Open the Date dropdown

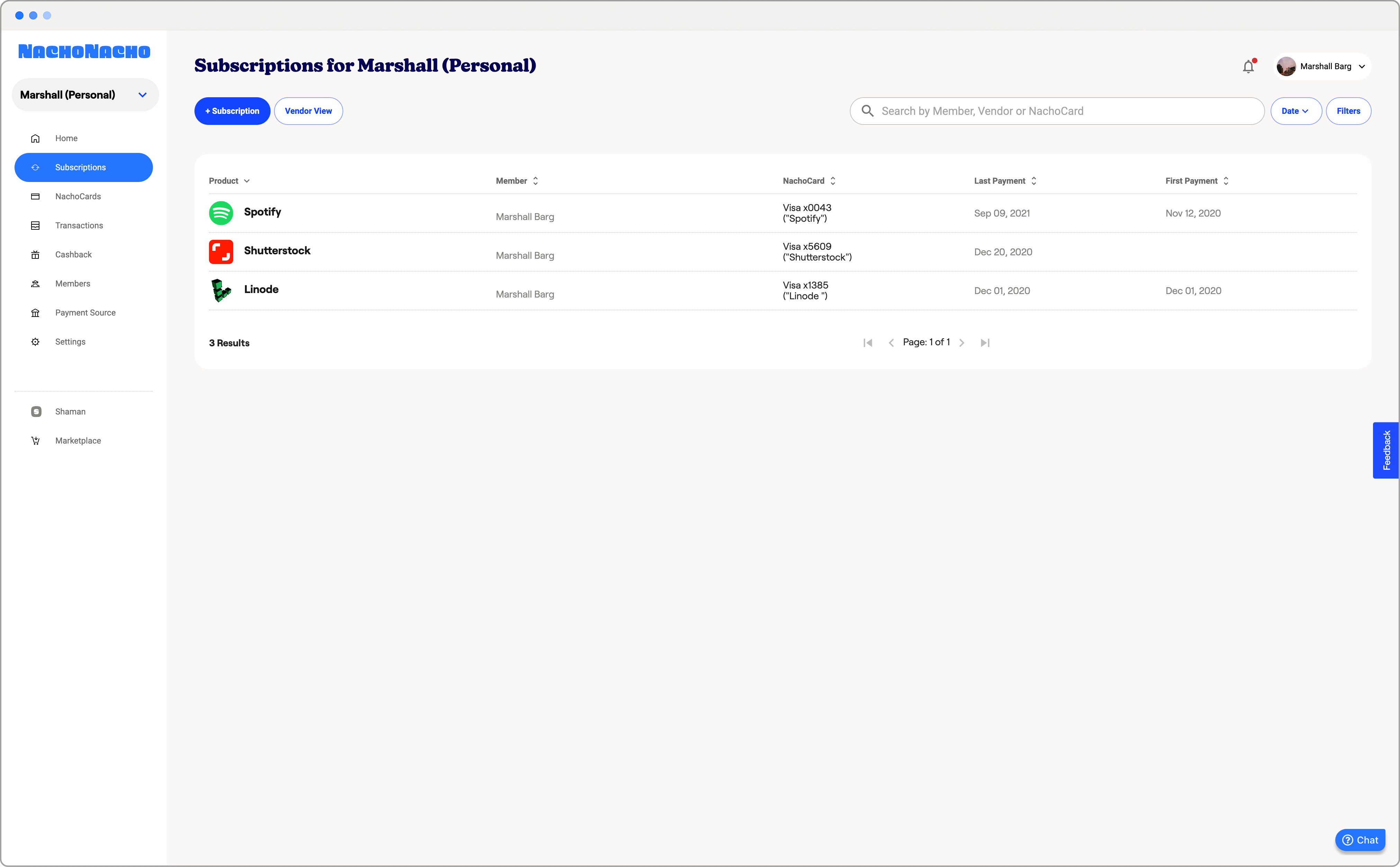click(x=1295, y=111)
